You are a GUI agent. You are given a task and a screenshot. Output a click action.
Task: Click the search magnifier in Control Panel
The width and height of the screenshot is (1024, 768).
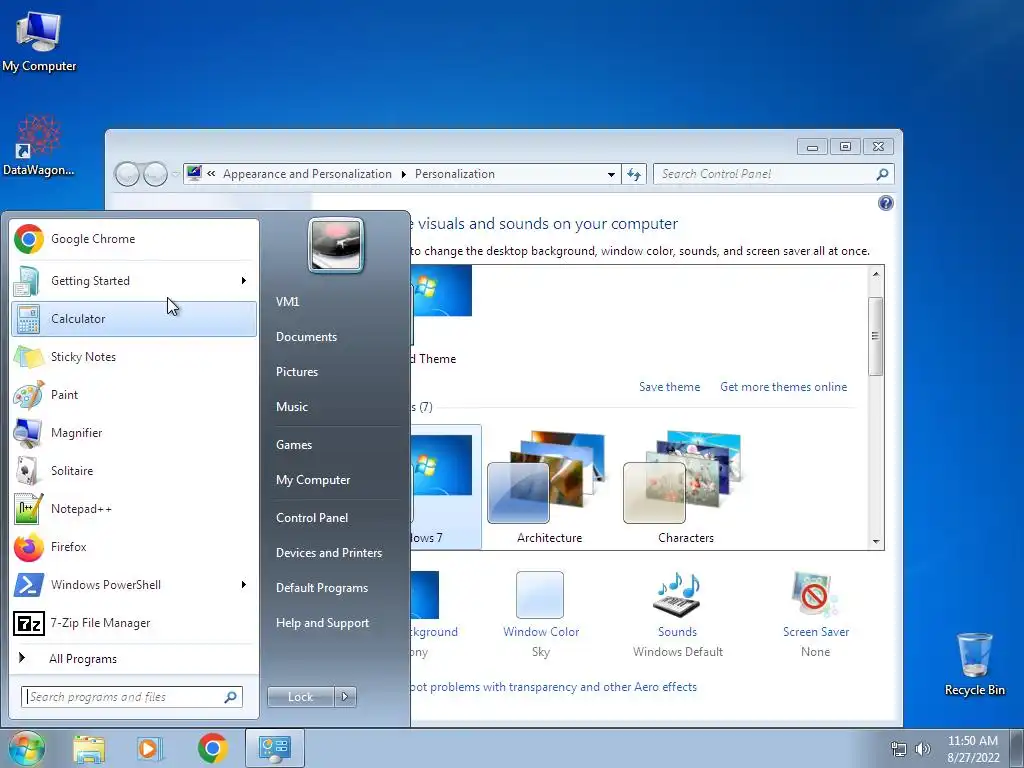[882, 174]
